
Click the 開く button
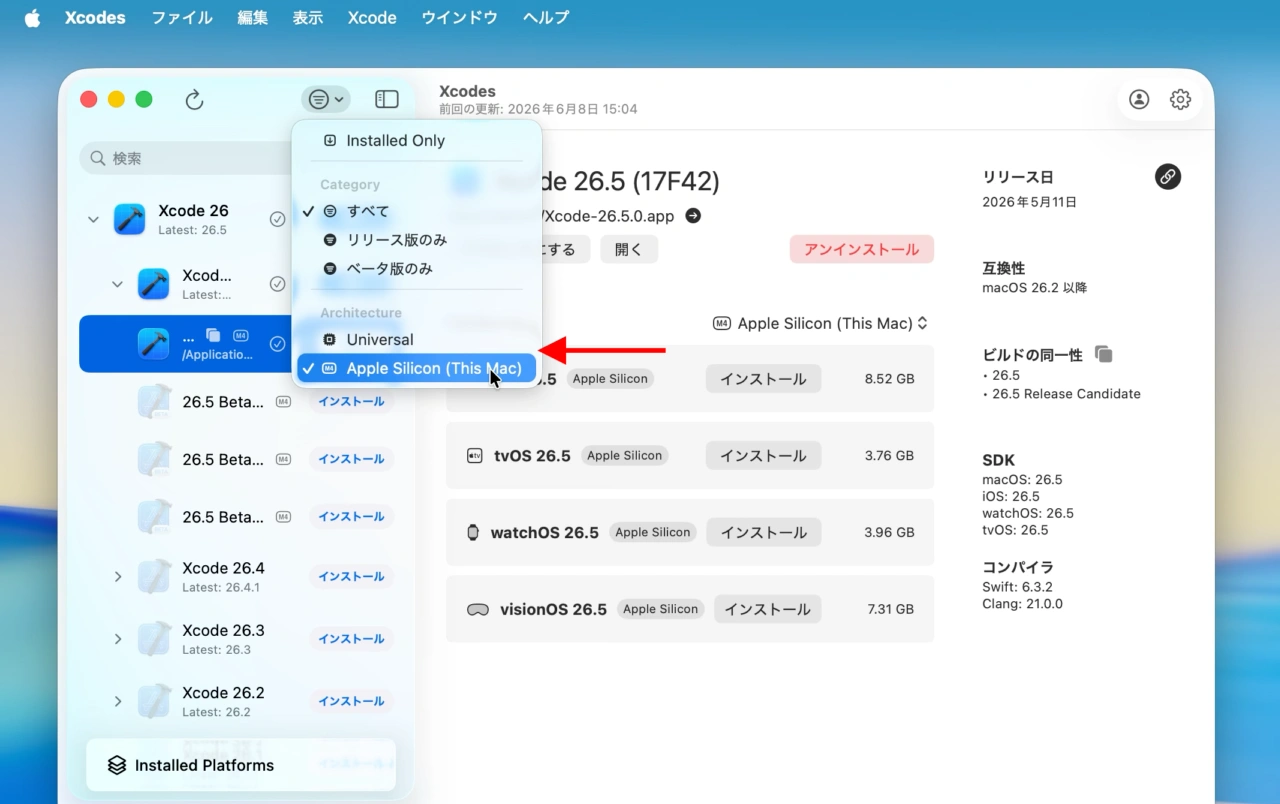tap(629, 249)
